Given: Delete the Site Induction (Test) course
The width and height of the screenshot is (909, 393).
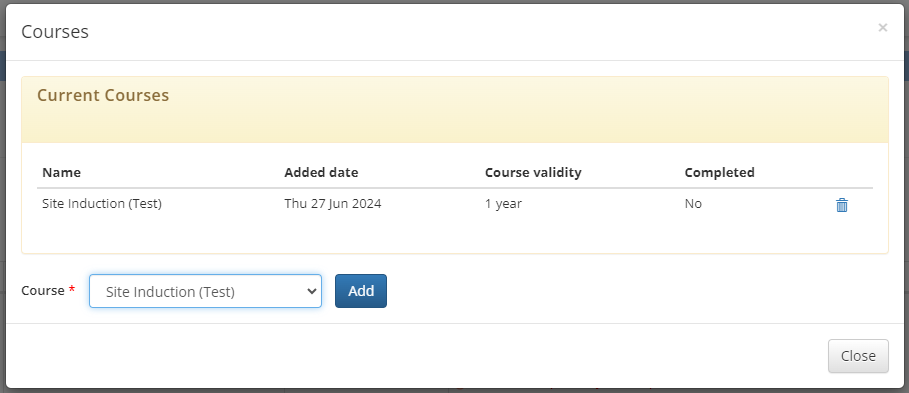Looking at the screenshot, I should tap(842, 205).
